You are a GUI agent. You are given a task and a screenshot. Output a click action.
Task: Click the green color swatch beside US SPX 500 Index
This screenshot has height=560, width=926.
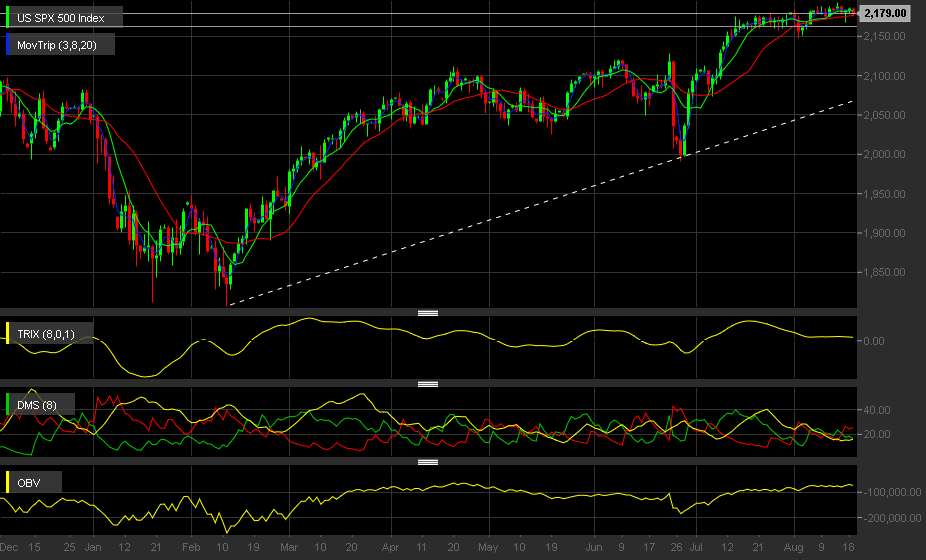[8, 17]
